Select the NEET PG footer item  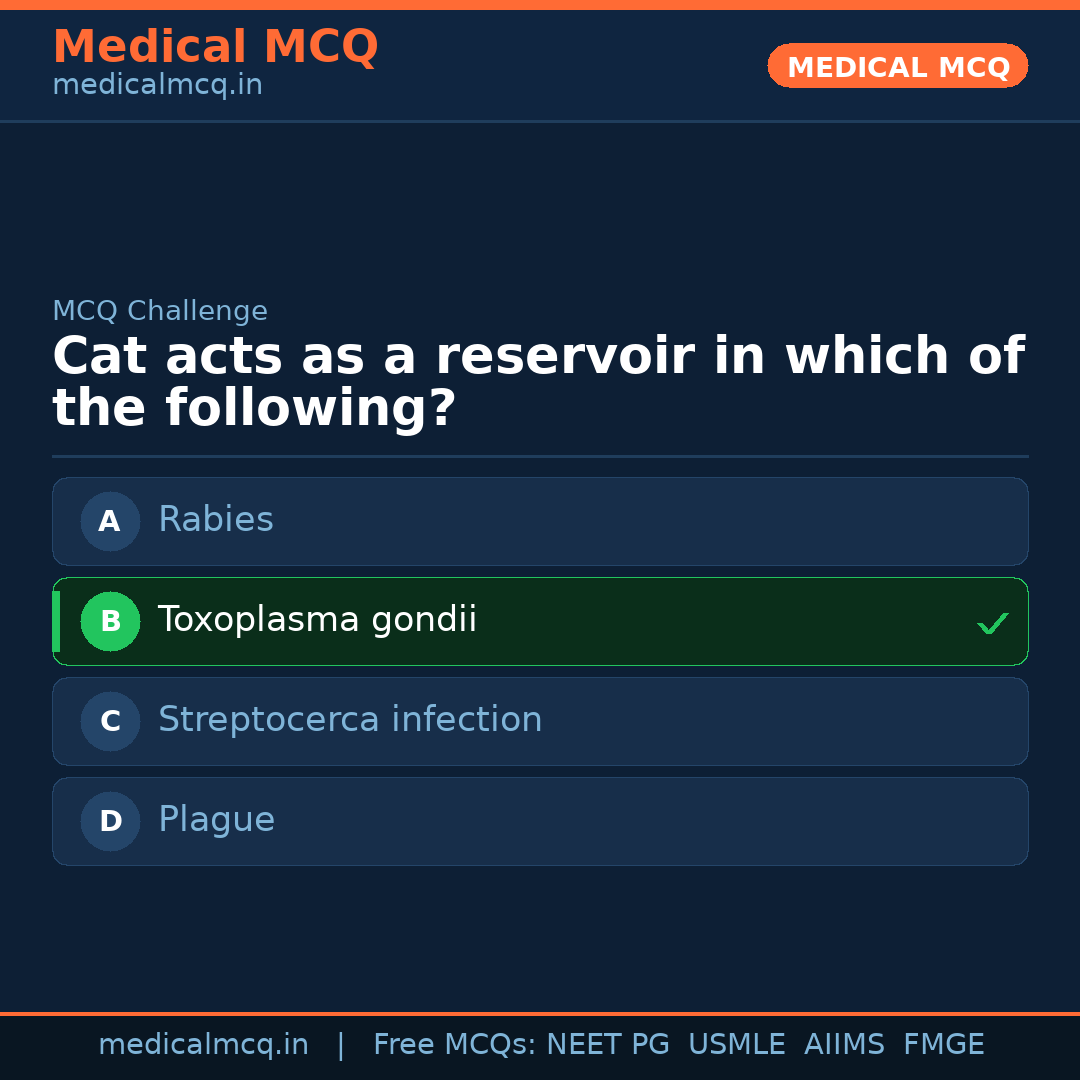[607, 1043]
